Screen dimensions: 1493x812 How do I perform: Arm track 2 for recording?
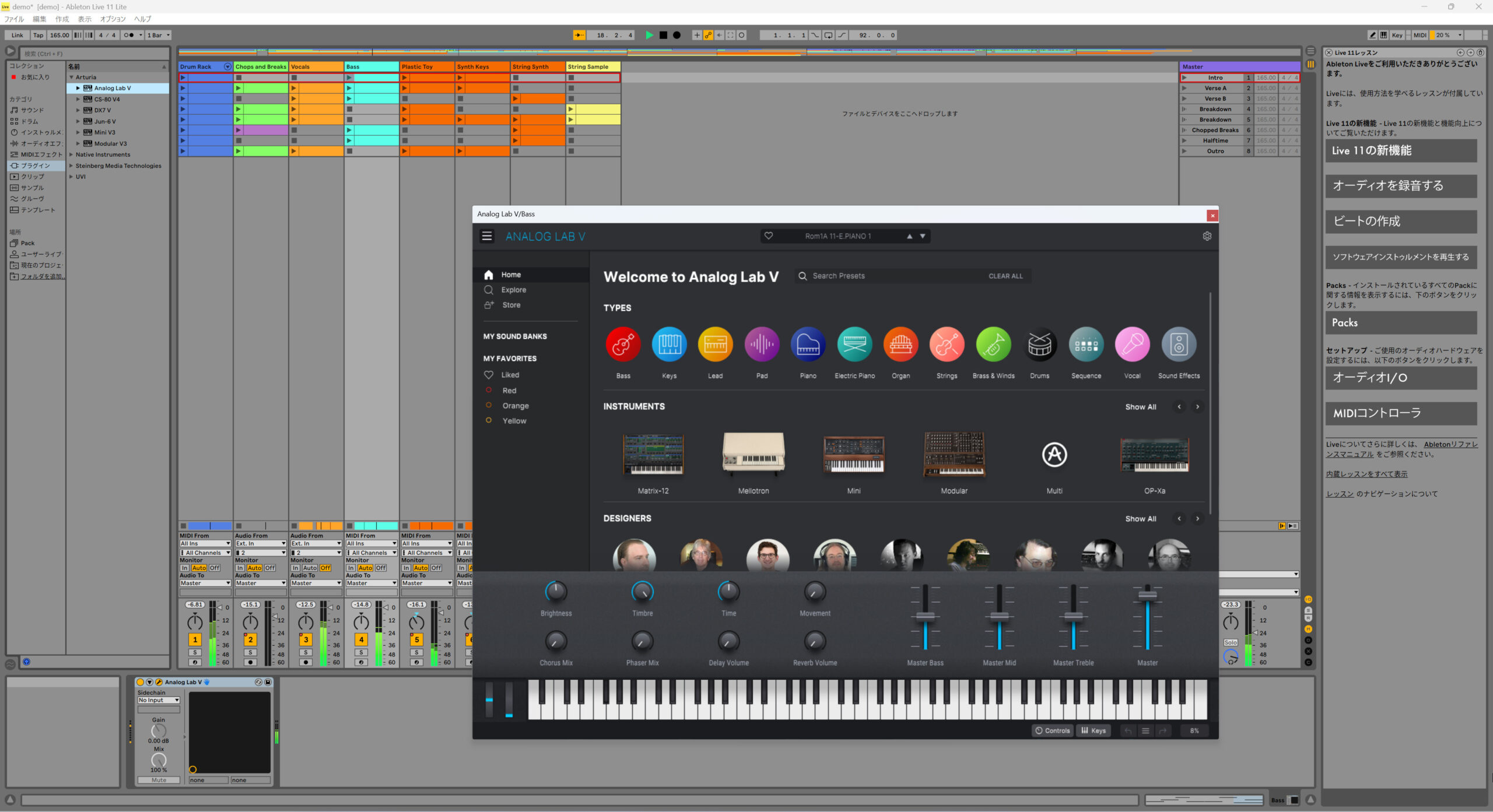(250, 663)
